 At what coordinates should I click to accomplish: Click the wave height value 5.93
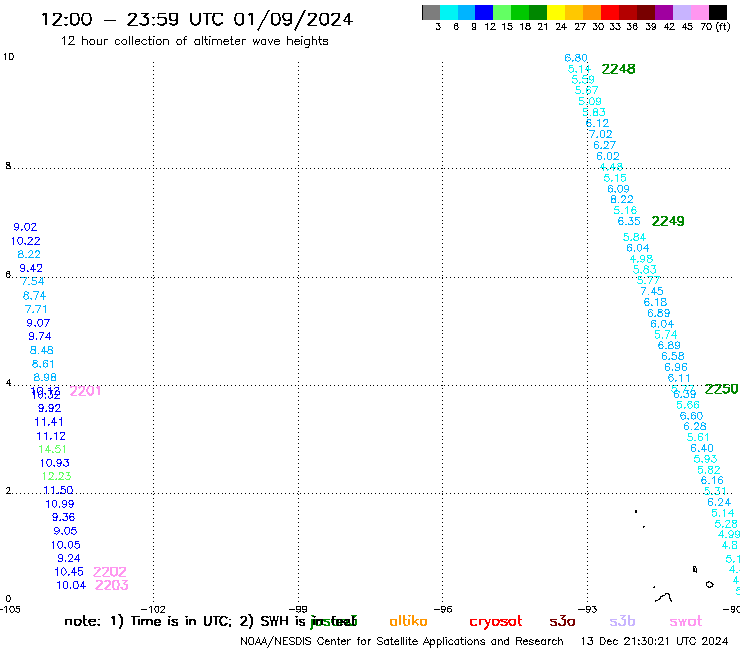tap(705, 459)
